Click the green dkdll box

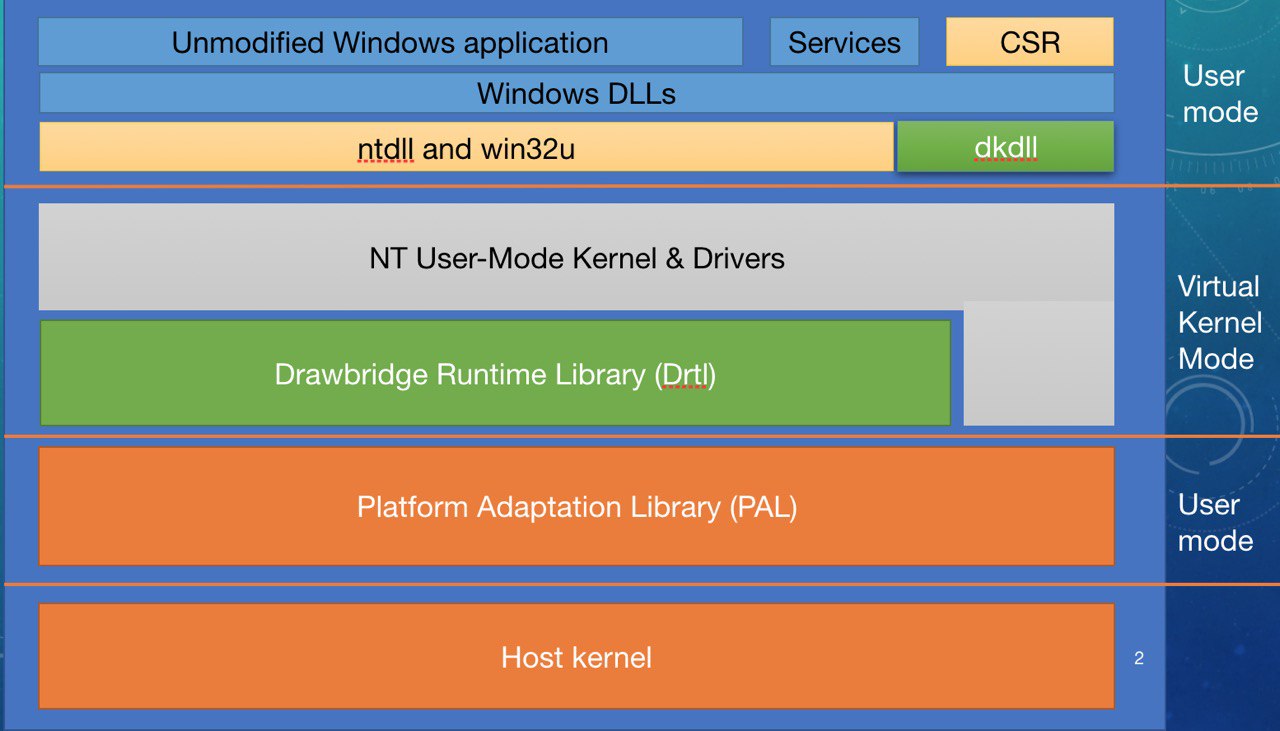[x=1005, y=147]
